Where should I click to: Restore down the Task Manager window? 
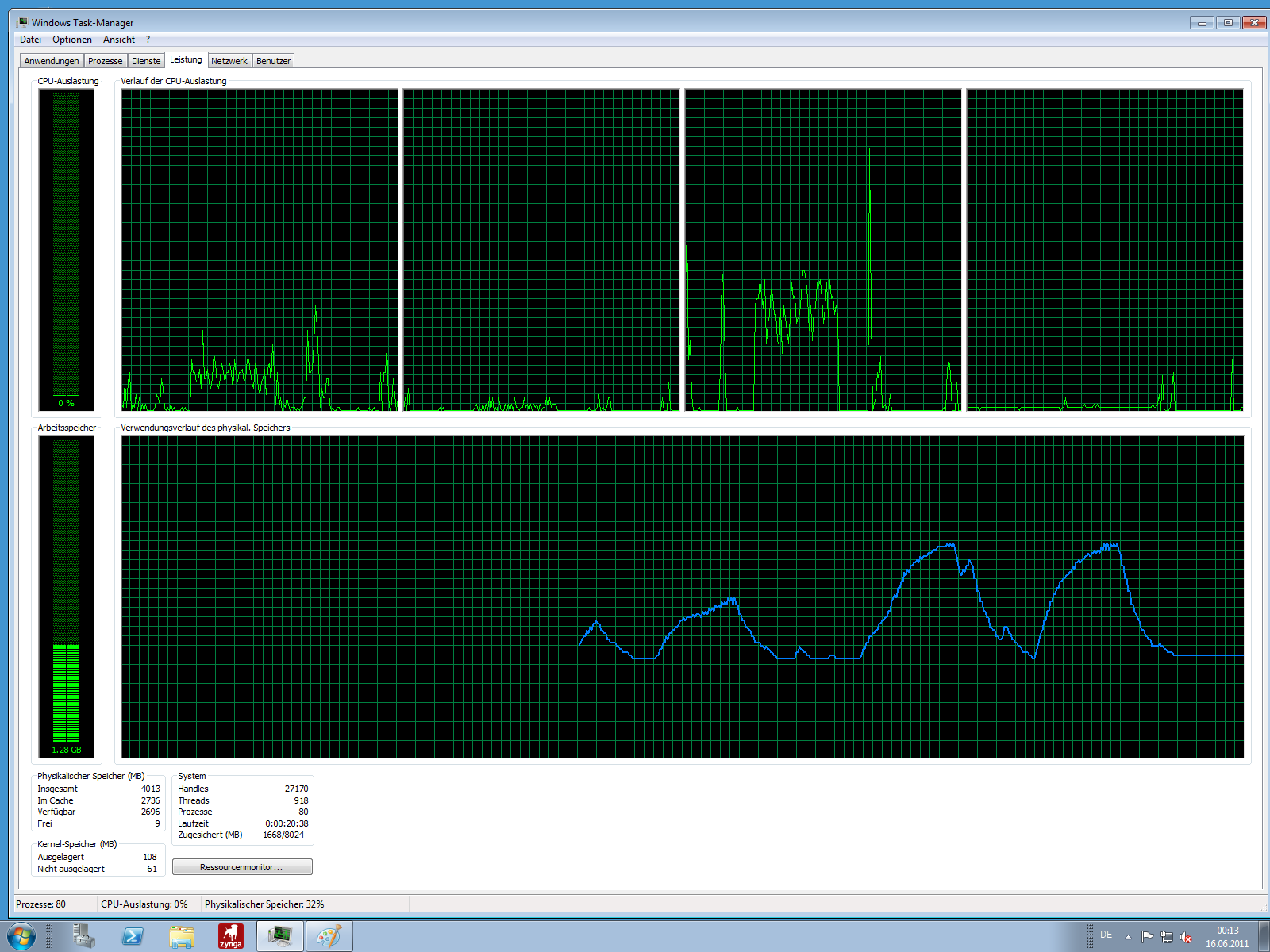pos(1228,23)
